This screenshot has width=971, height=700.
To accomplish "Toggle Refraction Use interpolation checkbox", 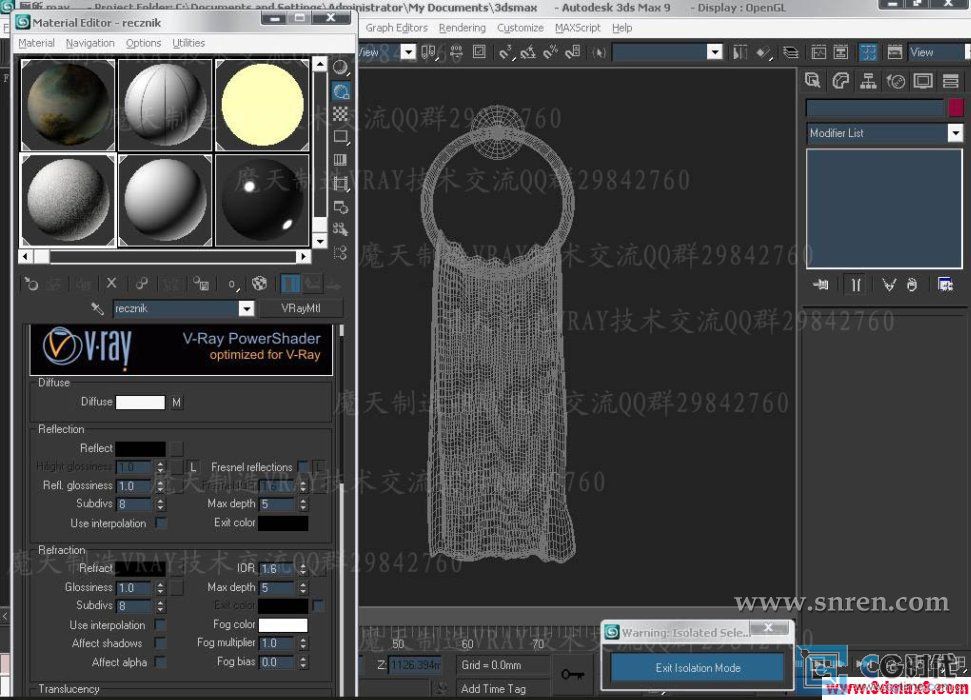I will click(x=160, y=624).
